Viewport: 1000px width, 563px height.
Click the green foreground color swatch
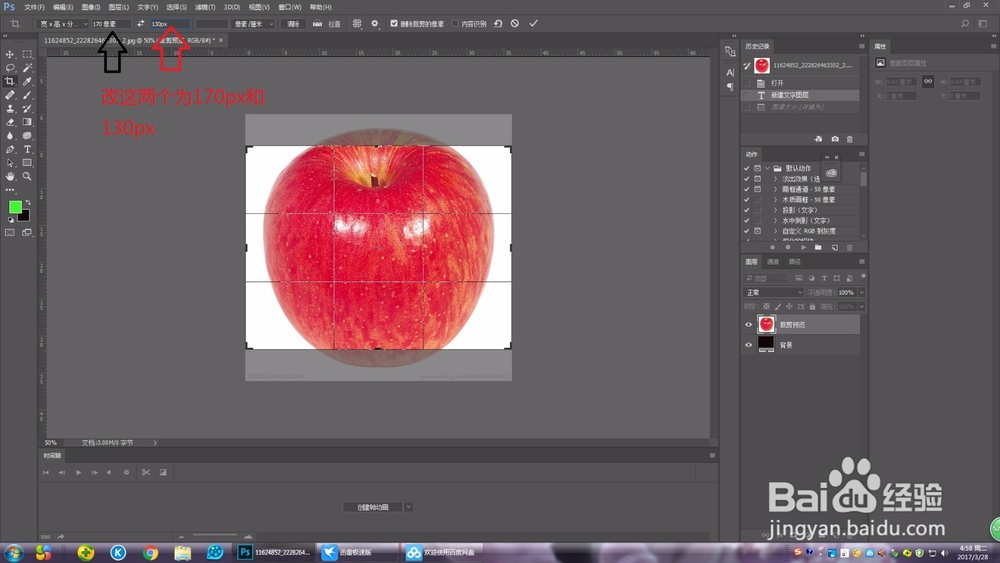[15, 207]
